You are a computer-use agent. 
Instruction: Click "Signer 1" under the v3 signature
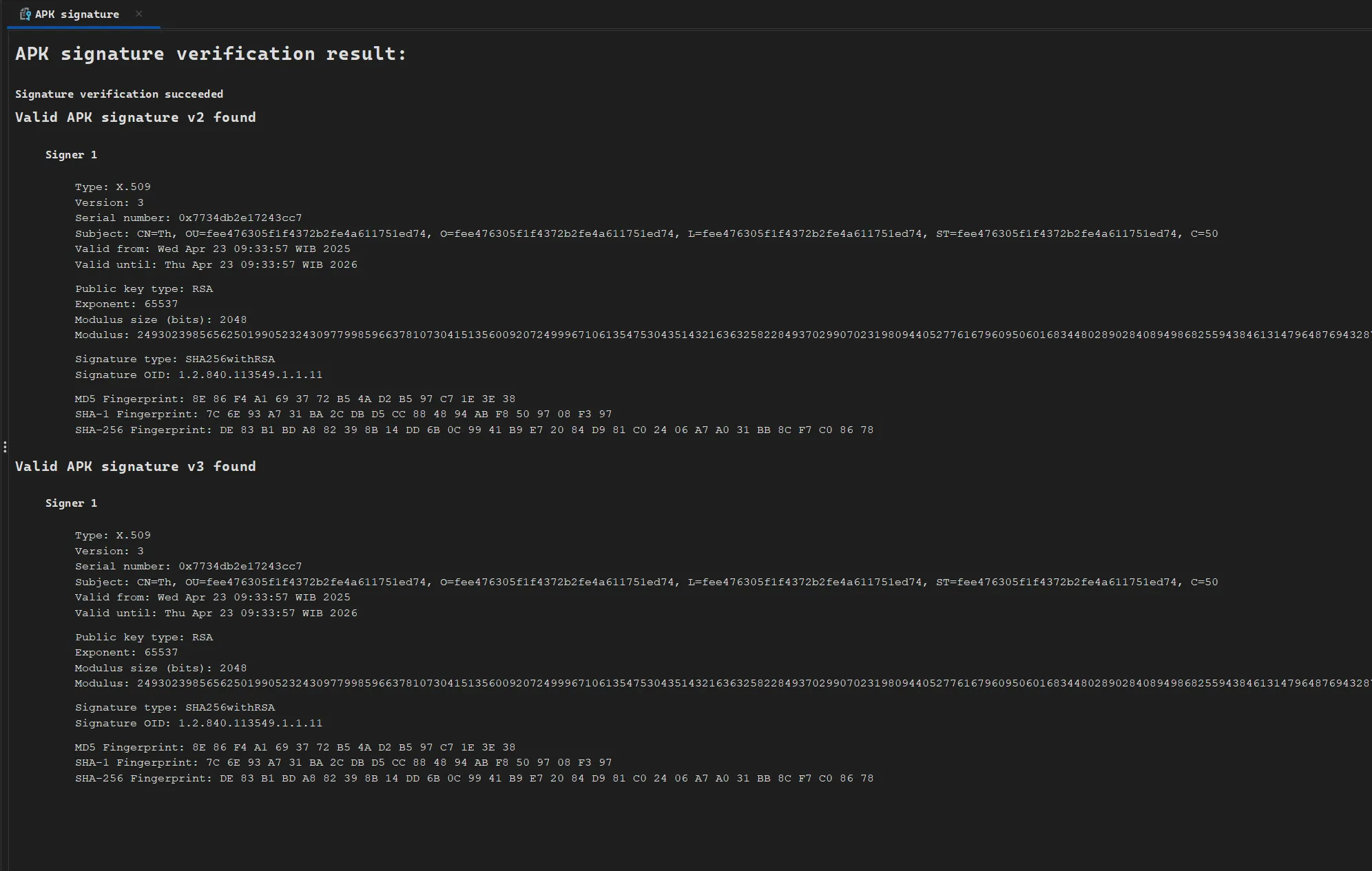click(x=71, y=503)
